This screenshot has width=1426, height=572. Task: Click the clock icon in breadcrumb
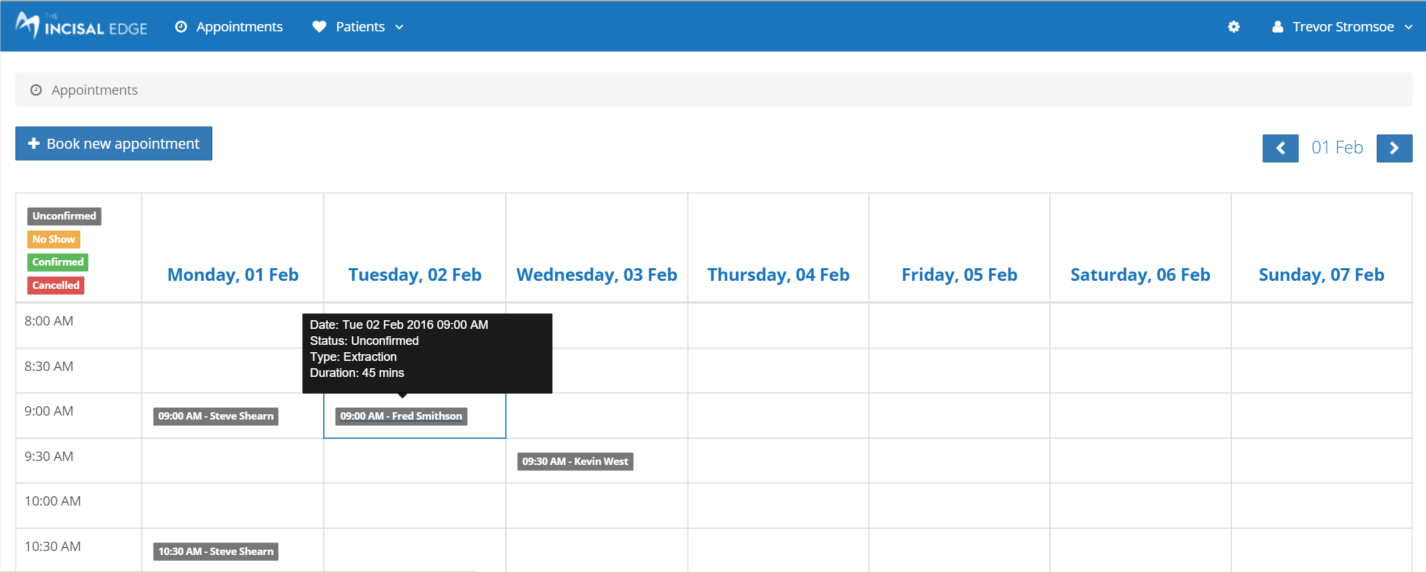(36, 90)
